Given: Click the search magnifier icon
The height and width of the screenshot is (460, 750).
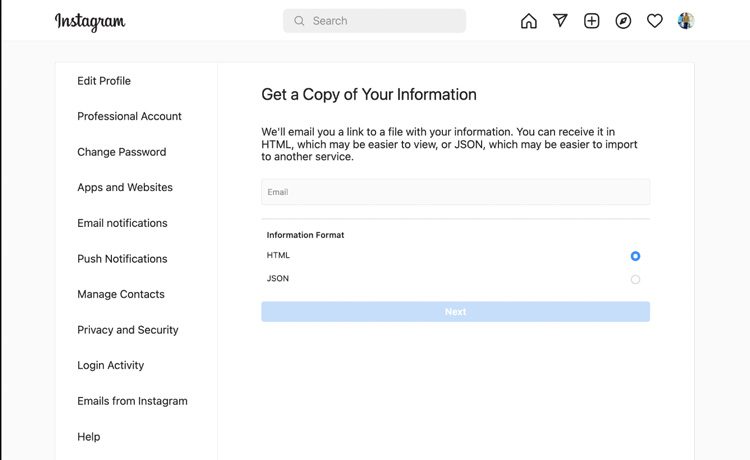Looking at the screenshot, I should click(x=299, y=21).
